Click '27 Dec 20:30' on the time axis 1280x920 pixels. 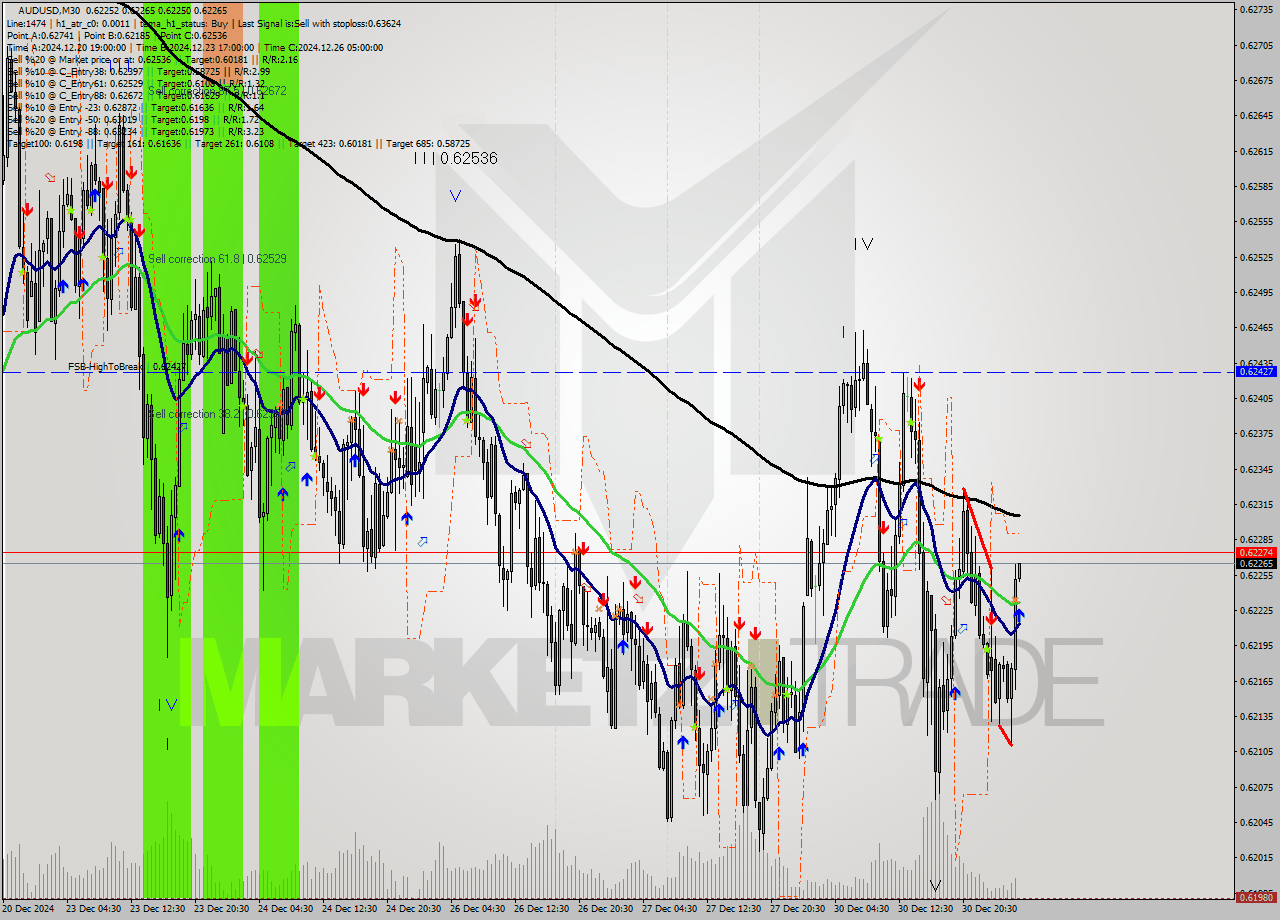point(798,909)
